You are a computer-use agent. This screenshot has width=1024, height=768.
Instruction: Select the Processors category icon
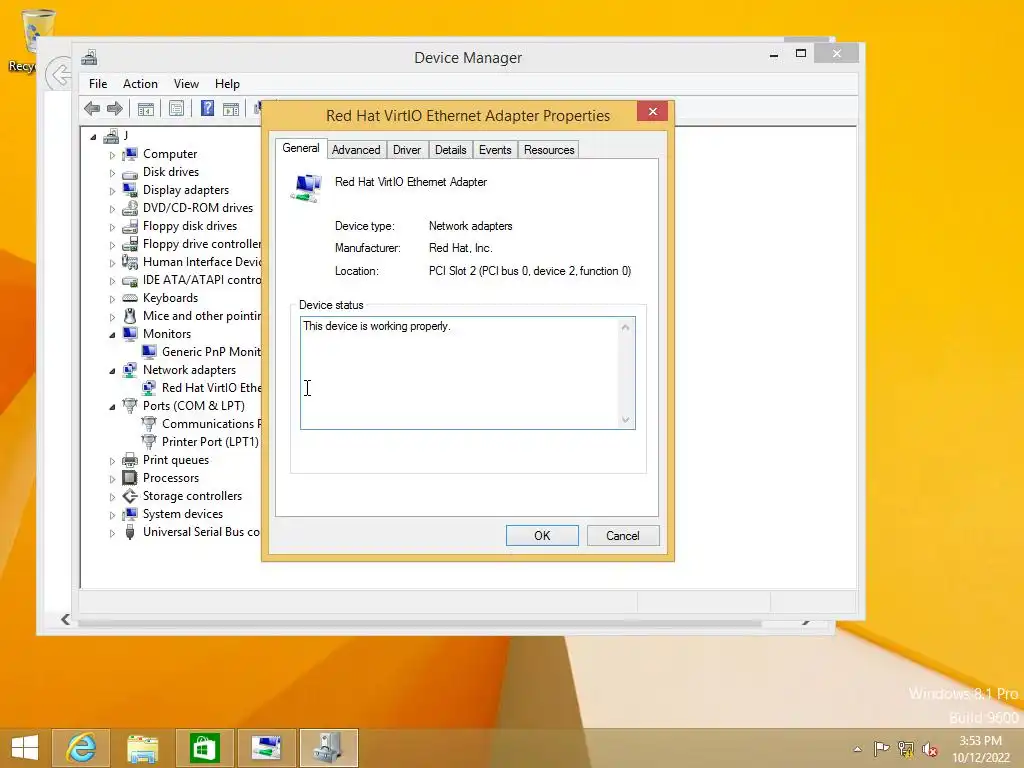[x=130, y=478]
